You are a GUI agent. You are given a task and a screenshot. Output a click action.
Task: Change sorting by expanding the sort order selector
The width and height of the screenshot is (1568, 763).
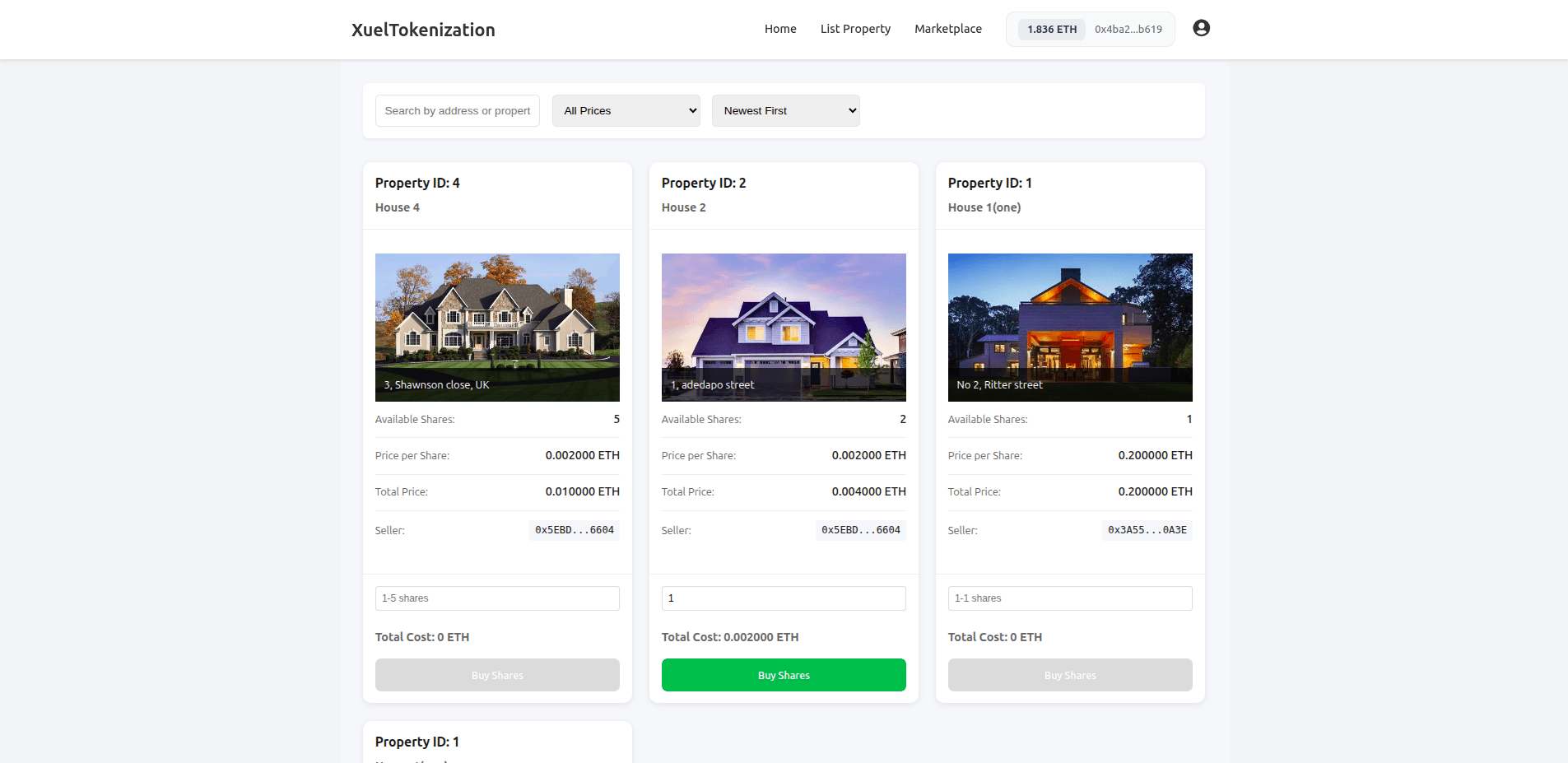(785, 110)
